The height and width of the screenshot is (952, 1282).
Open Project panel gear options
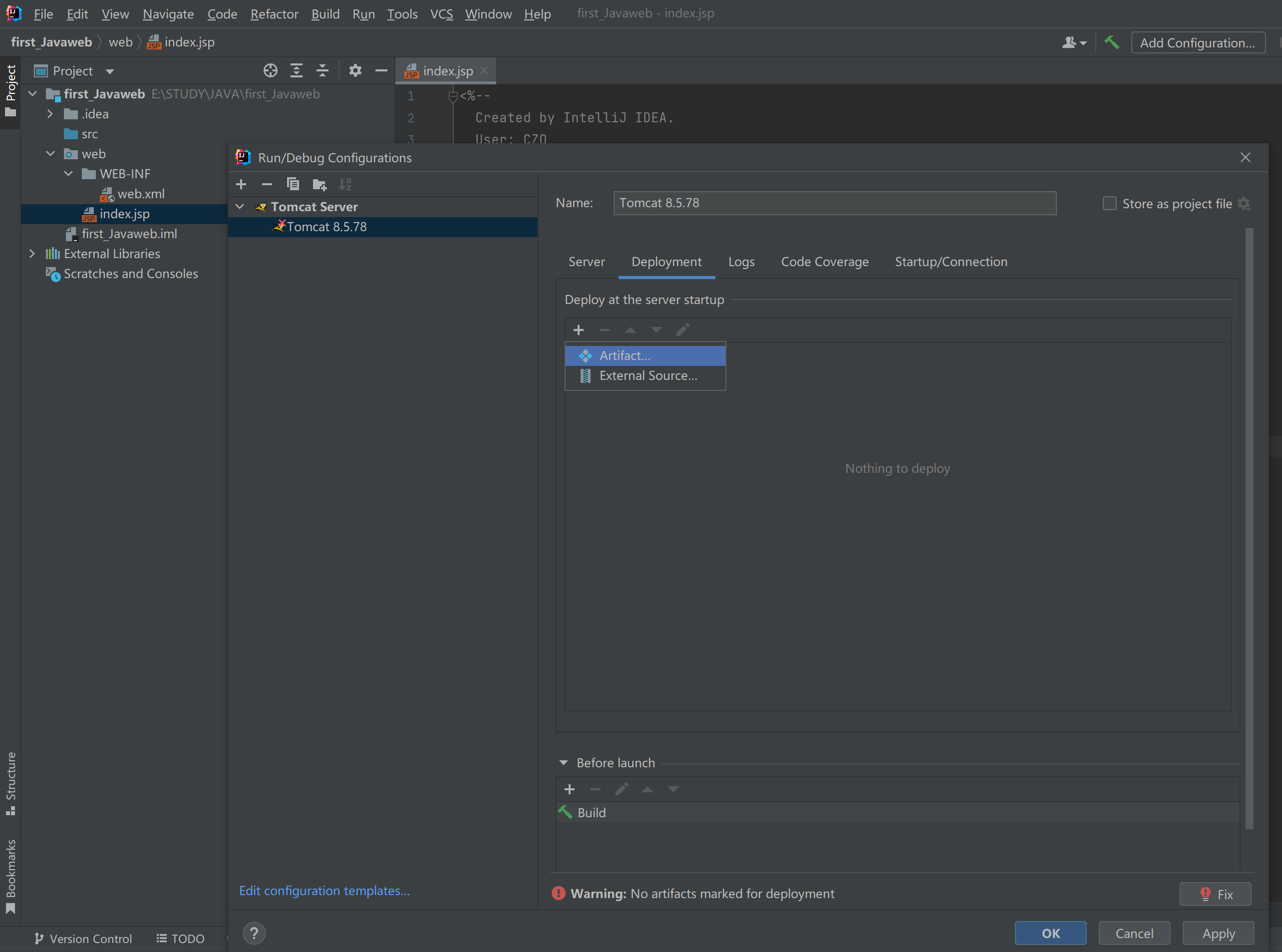click(x=355, y=71)
